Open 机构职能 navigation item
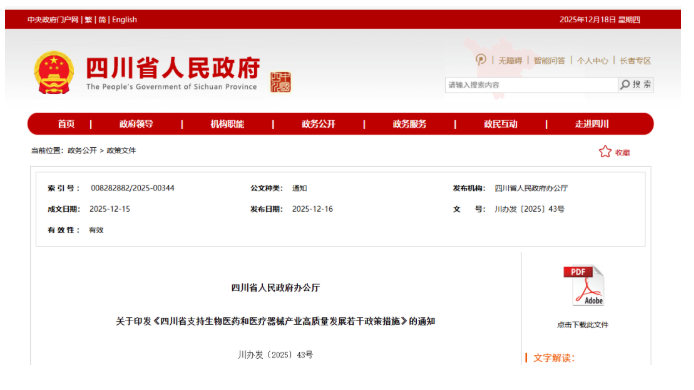Viewport: 694px width, 390px height. (x=227, y=124)
